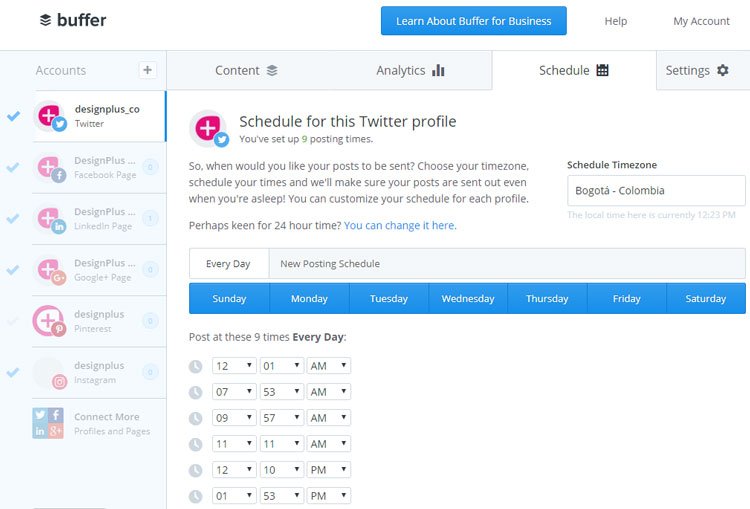Toggle Friday in the posting schedule
The image size is (750, 509).
click(x=627, y=299)
